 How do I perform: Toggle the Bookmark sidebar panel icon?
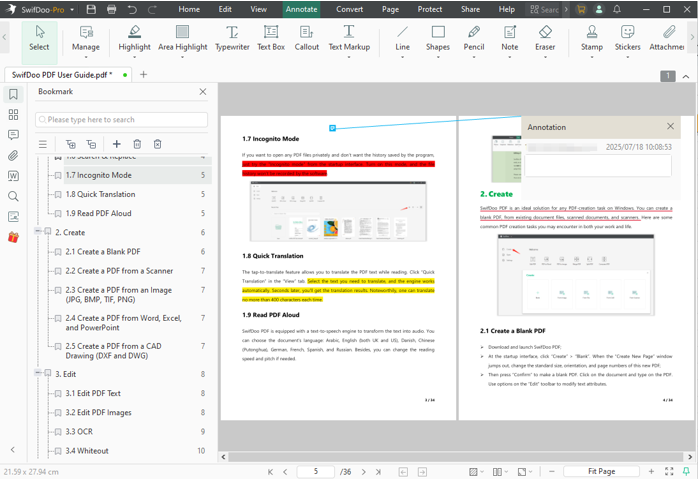click(x=13, y=94)
